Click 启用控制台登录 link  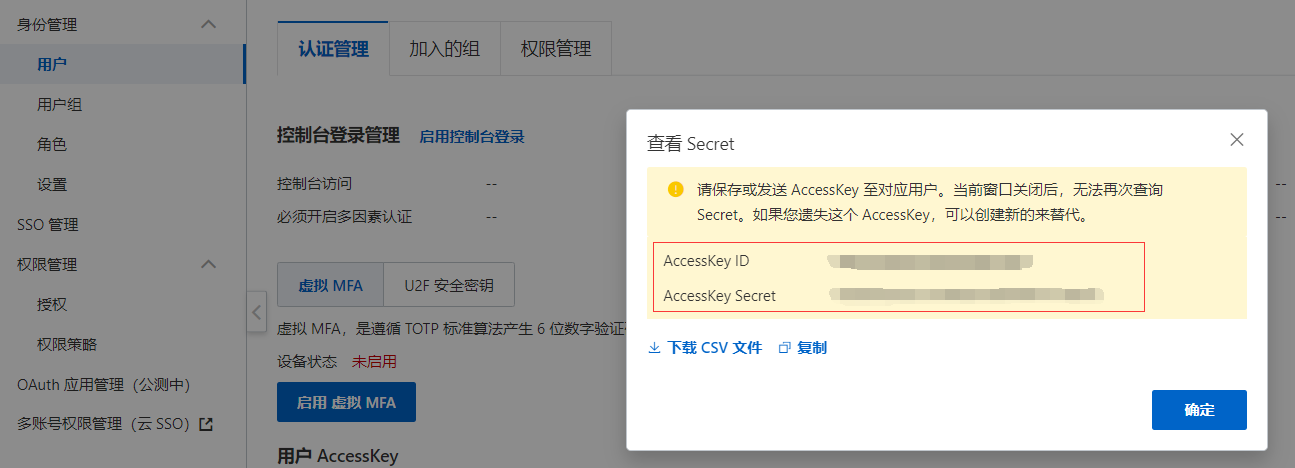(x=472, y=136)
